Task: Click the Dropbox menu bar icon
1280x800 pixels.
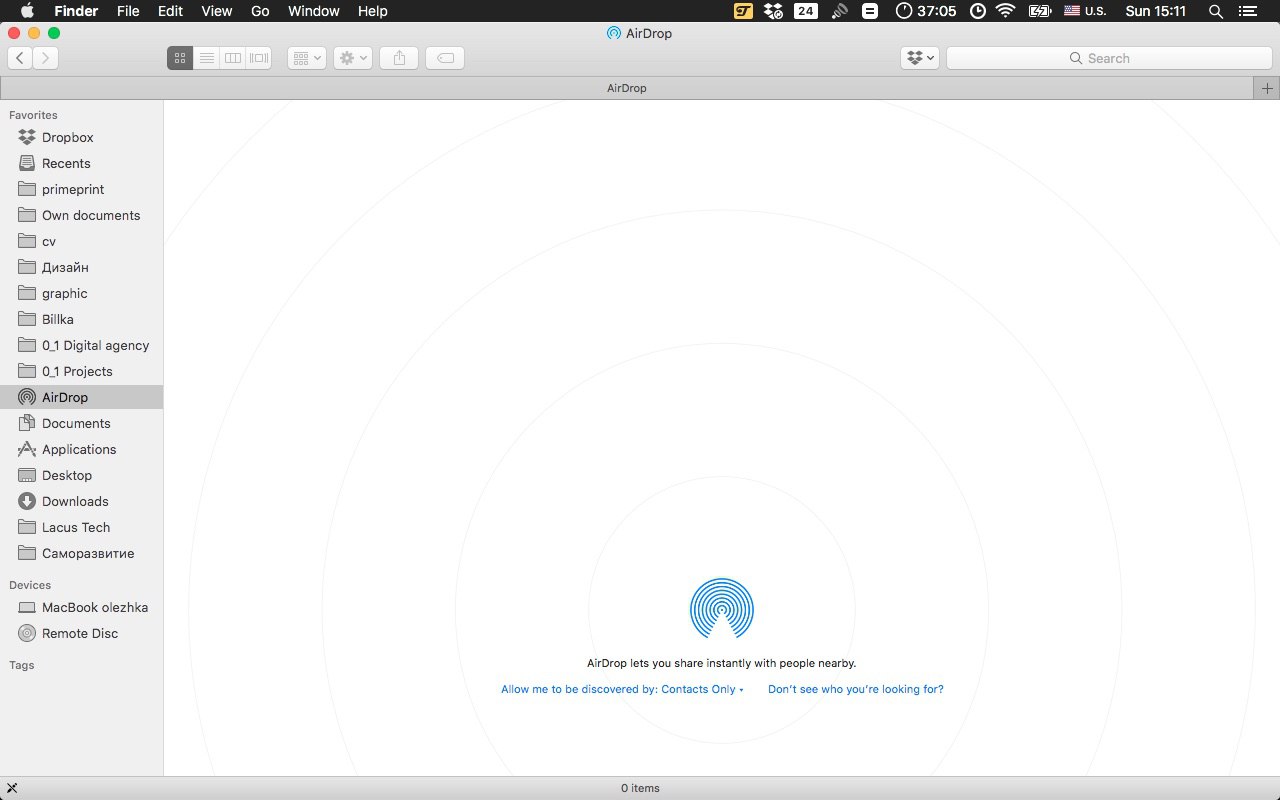Action: [x=773, y=11]
